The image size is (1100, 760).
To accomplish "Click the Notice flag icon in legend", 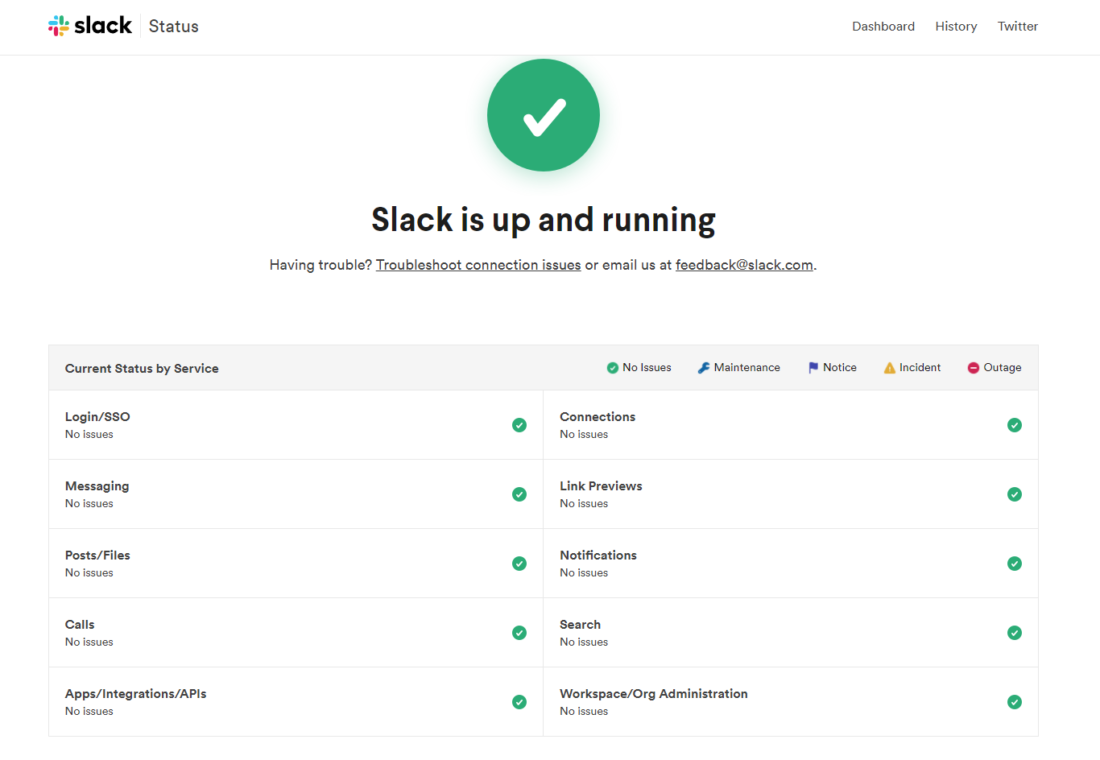I will pyautogui.click(x=812, y=367).
